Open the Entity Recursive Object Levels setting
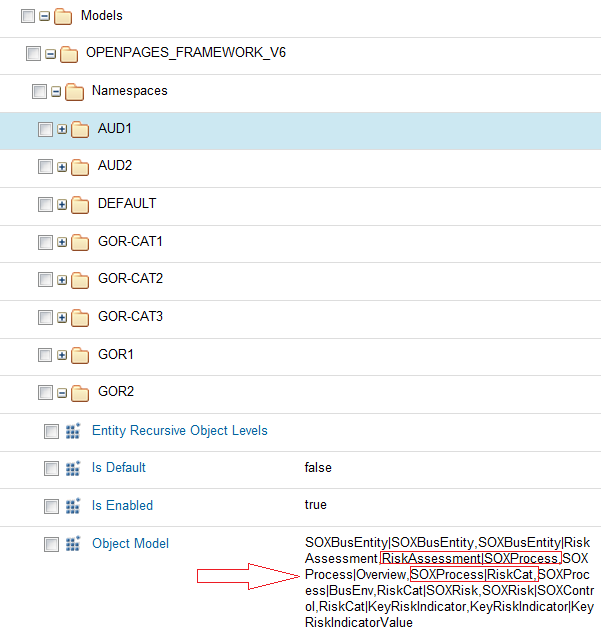The height and width of the screenshot is (643, 601). point(180,431)
